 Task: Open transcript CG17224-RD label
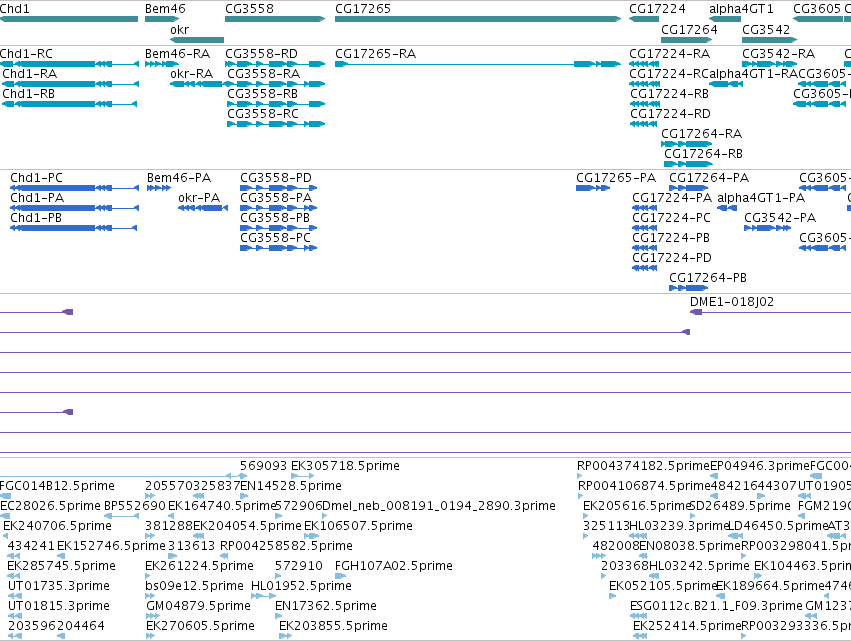point(670,114)
